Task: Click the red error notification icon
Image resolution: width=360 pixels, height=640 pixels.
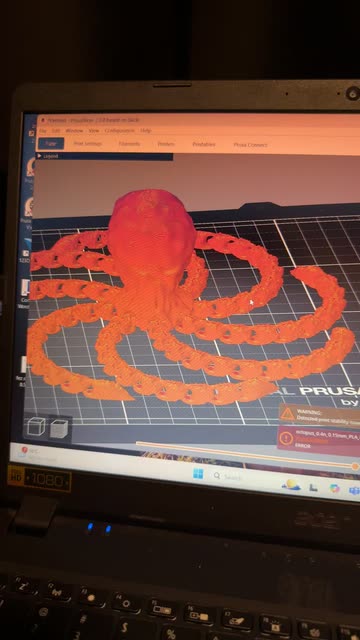Action: pos(286,438)
